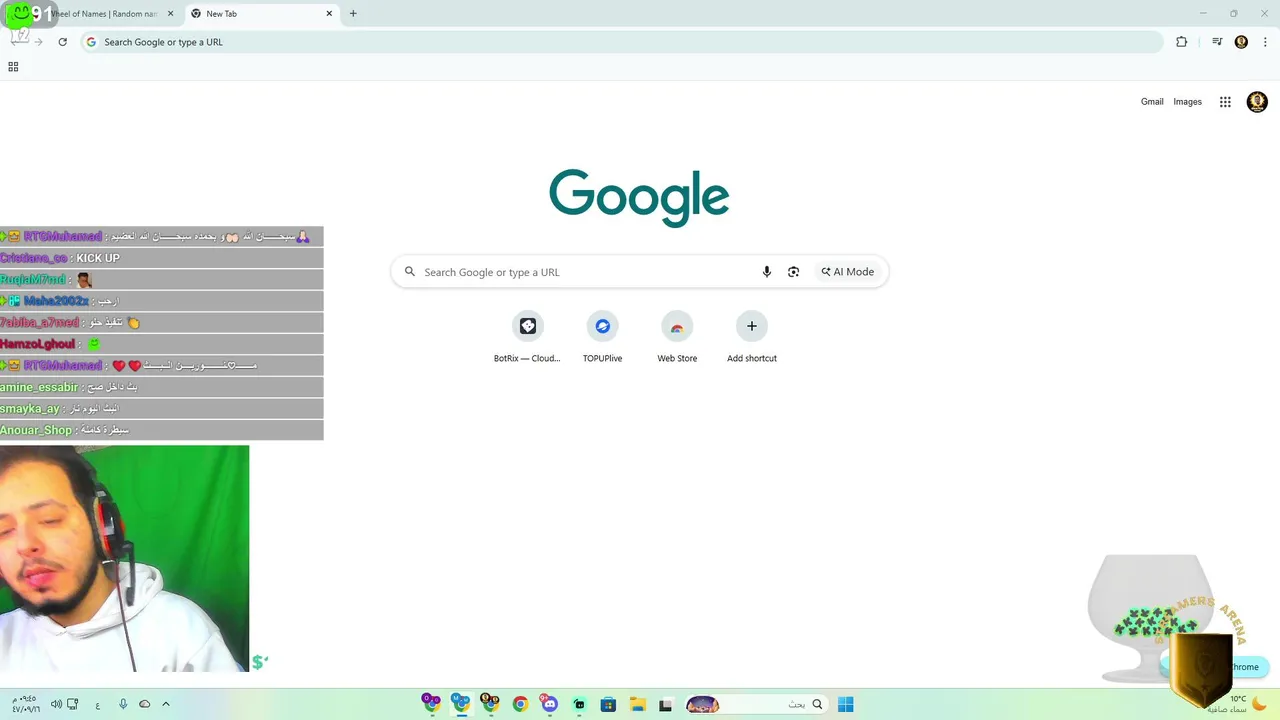Open the Chrome profile avatar in toolbar
This screenshot has width=1280, height=720.
click(1241, 42)
